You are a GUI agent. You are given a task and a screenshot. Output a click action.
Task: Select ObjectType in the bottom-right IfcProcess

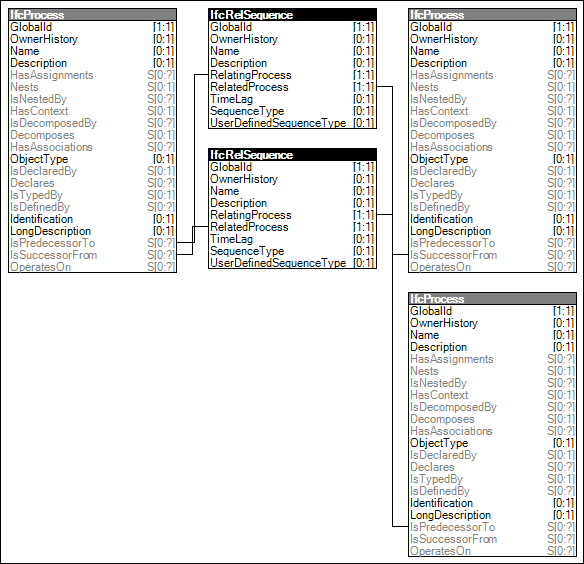[x=492, y=443]
